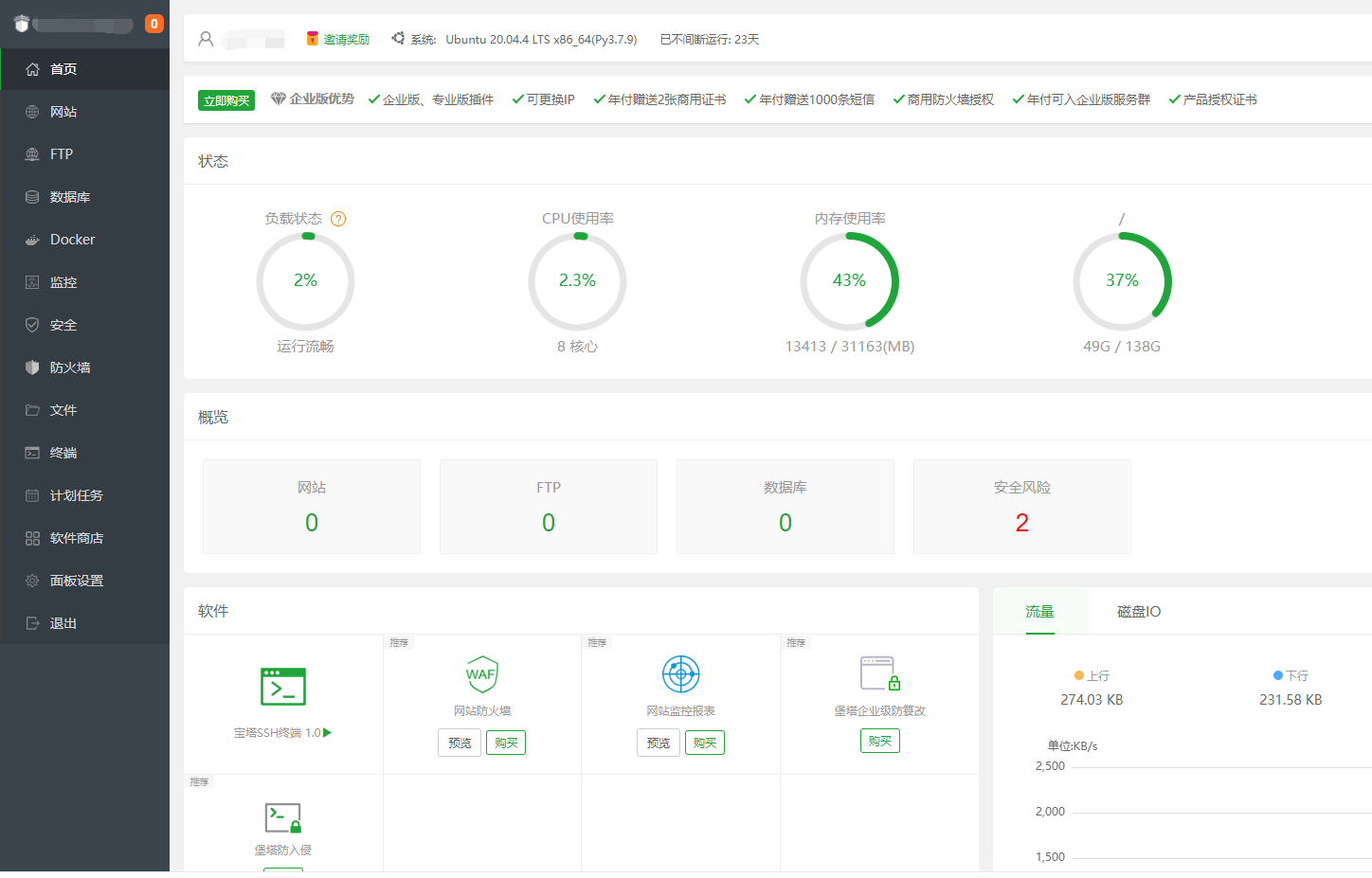Click the 退出 logout item in sidebar
The image size is (1372, 878).
tap(63, 623)
